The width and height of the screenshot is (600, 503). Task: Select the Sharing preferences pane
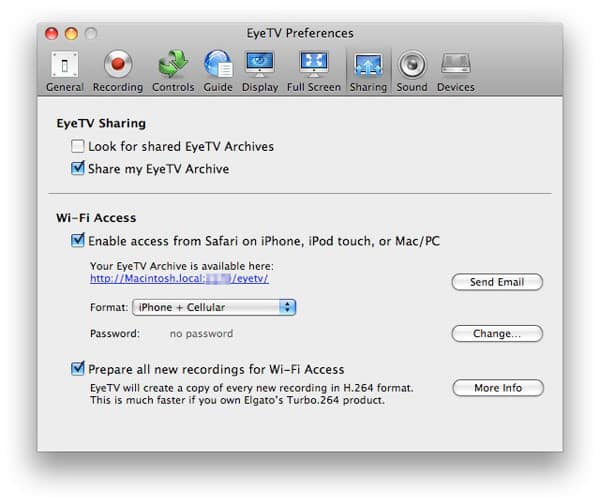(x=368, y=72)
